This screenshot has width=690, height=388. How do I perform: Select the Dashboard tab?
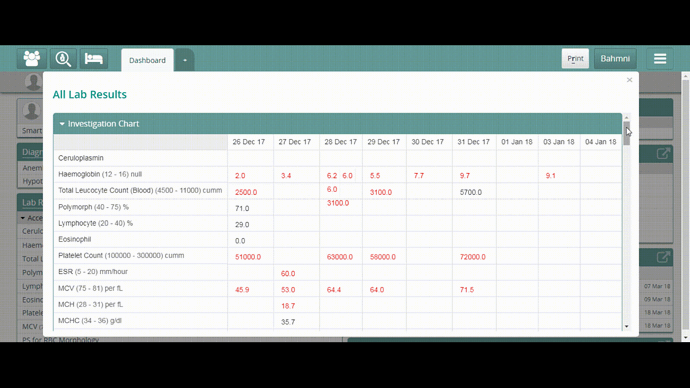click(147, 60)
